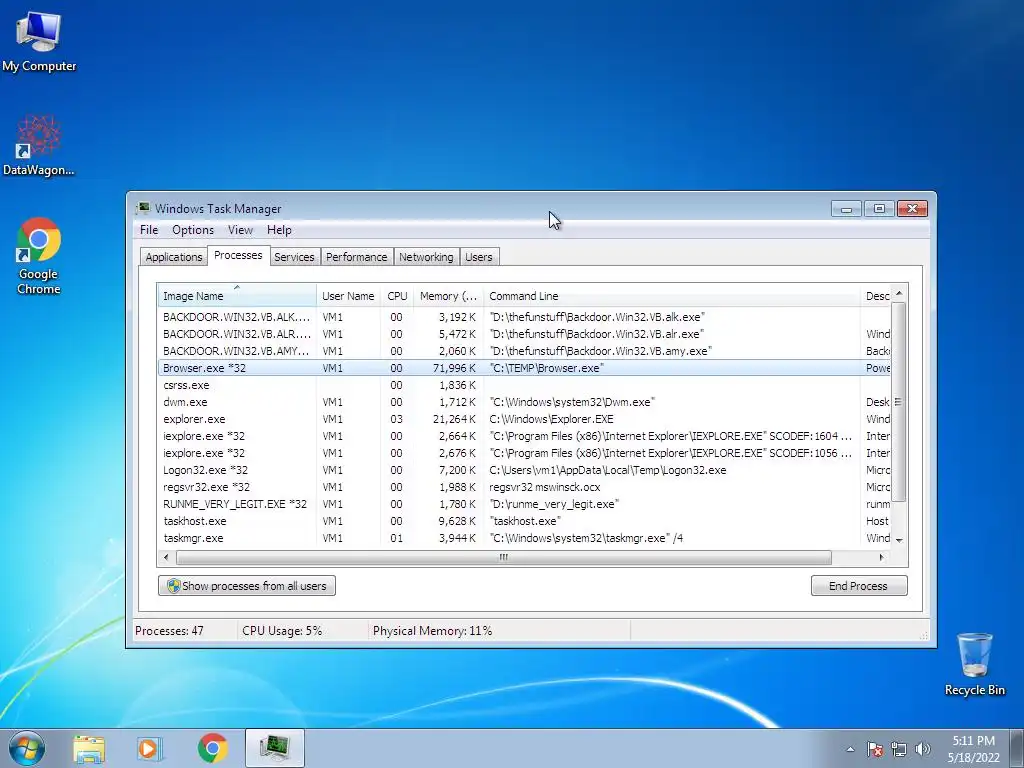This screenshot has height=768, width=1024.
Task: Switch to the Performance tab
Action: 357,257
